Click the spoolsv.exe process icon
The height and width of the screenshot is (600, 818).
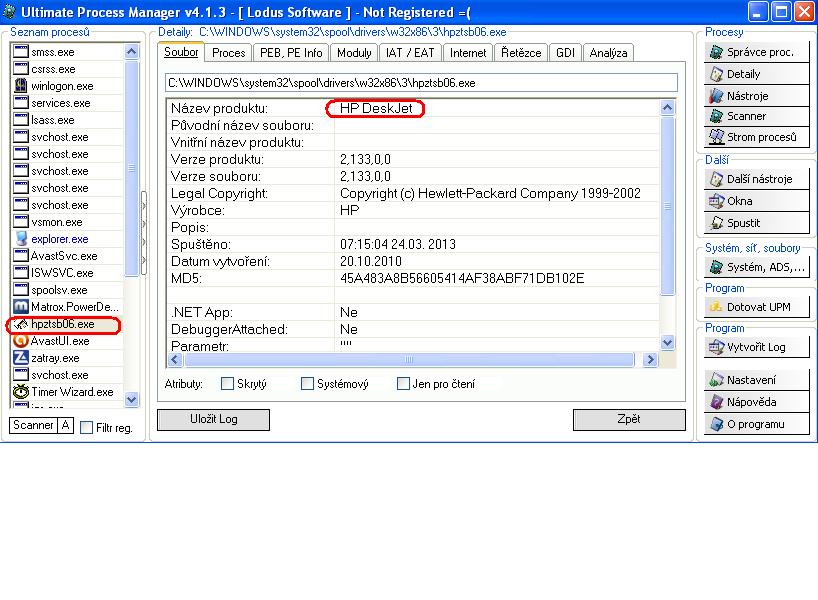click(21, 290)
